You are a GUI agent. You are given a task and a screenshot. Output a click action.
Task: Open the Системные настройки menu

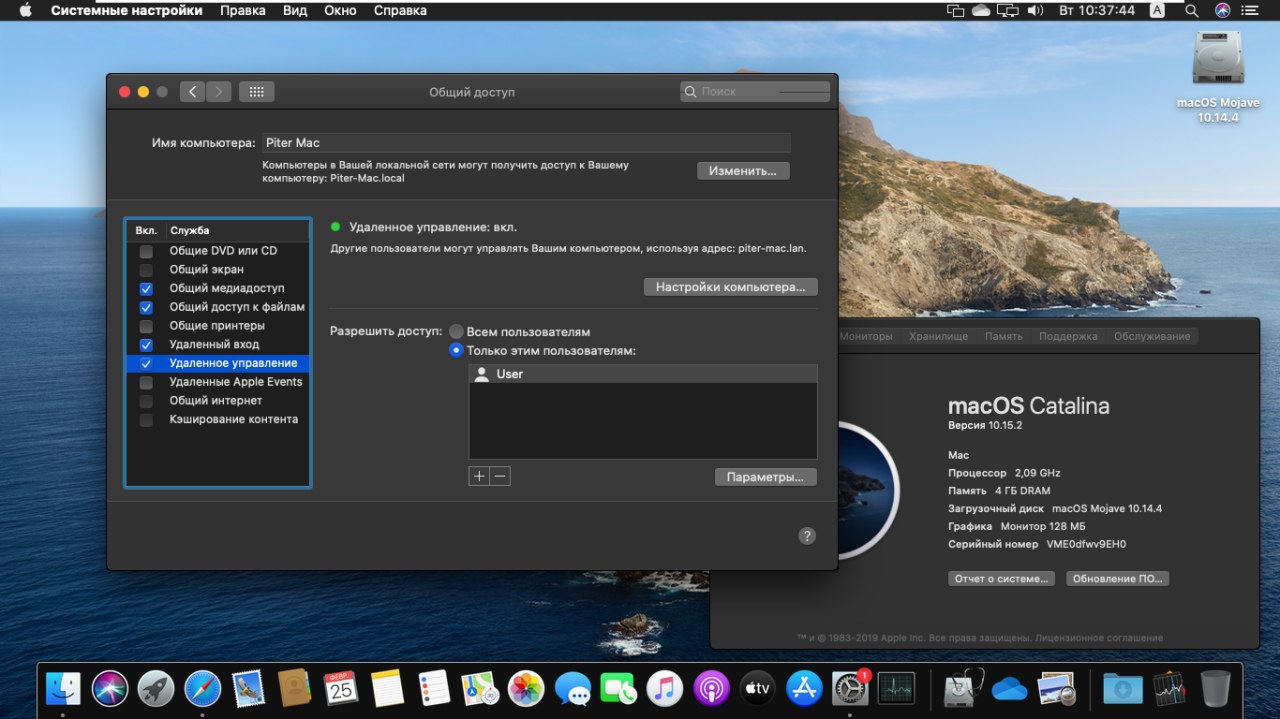point(127,11)
